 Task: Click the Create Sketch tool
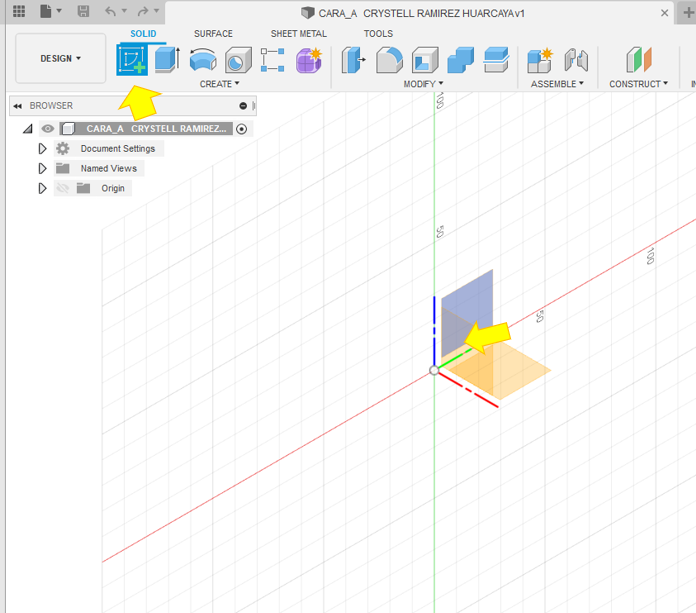[132, 59]
